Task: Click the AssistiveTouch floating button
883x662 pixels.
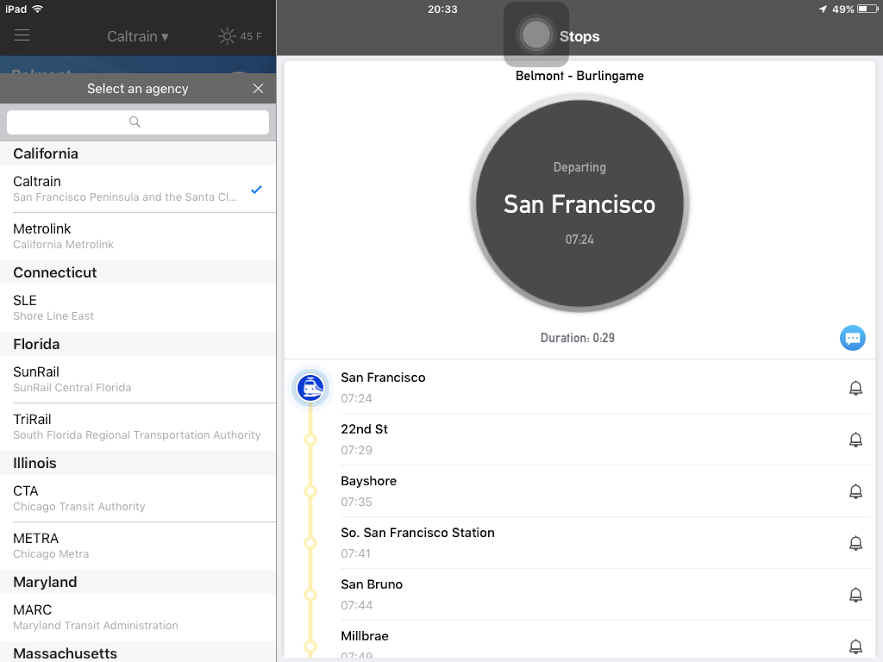Action: pos(536,35)
